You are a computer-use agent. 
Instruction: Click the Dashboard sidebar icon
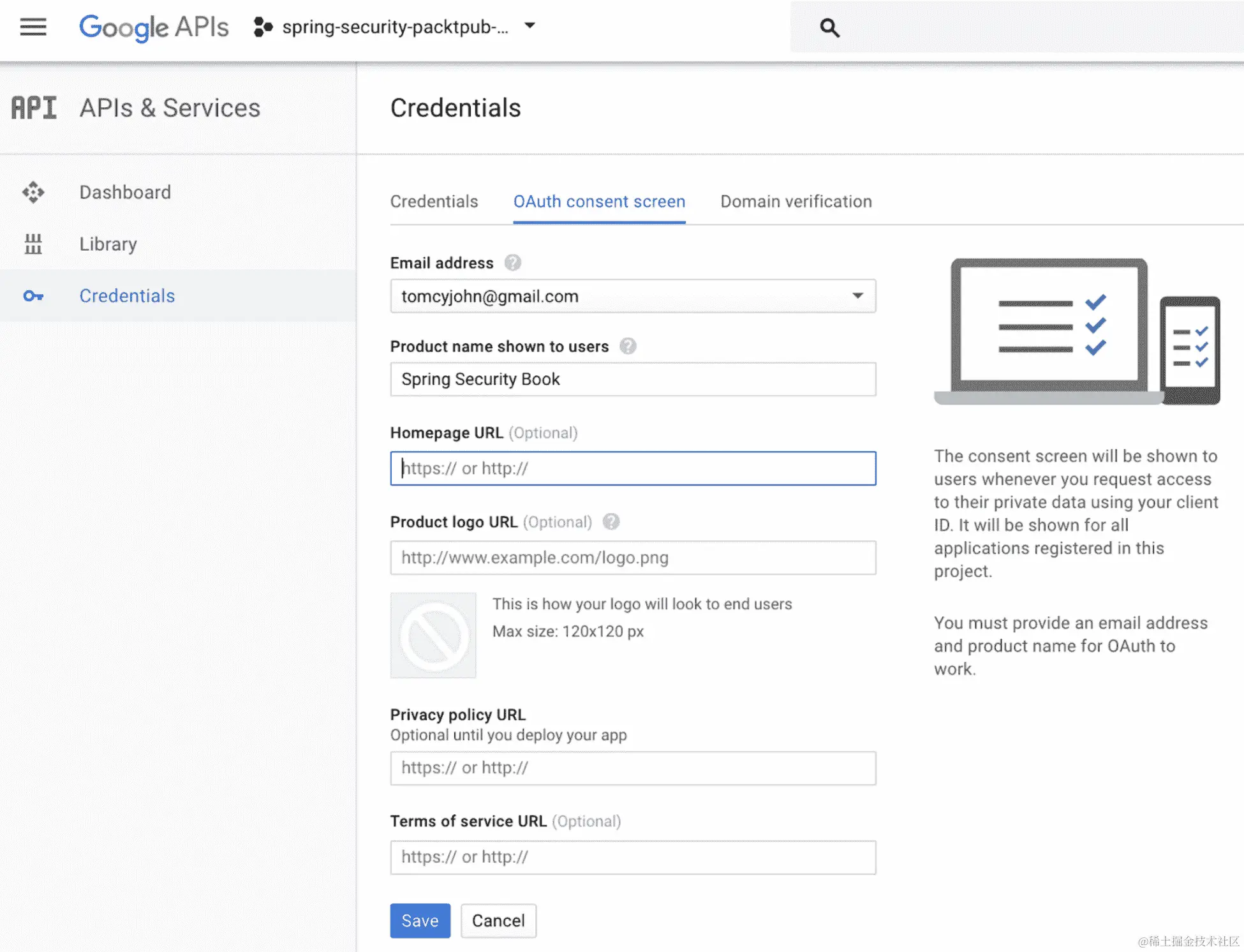point(33,192)
